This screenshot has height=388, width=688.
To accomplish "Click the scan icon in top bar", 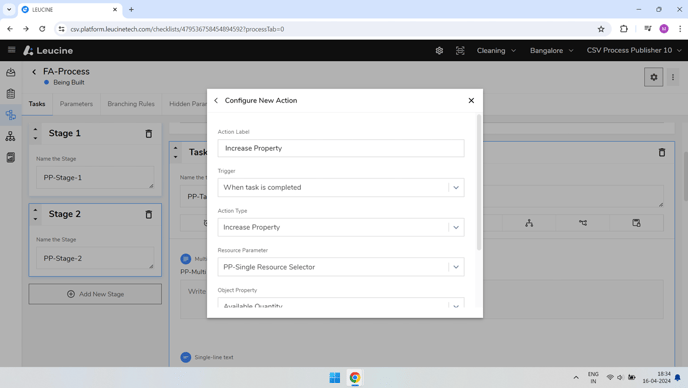I will pyautogui.click(x=460, y=50).
